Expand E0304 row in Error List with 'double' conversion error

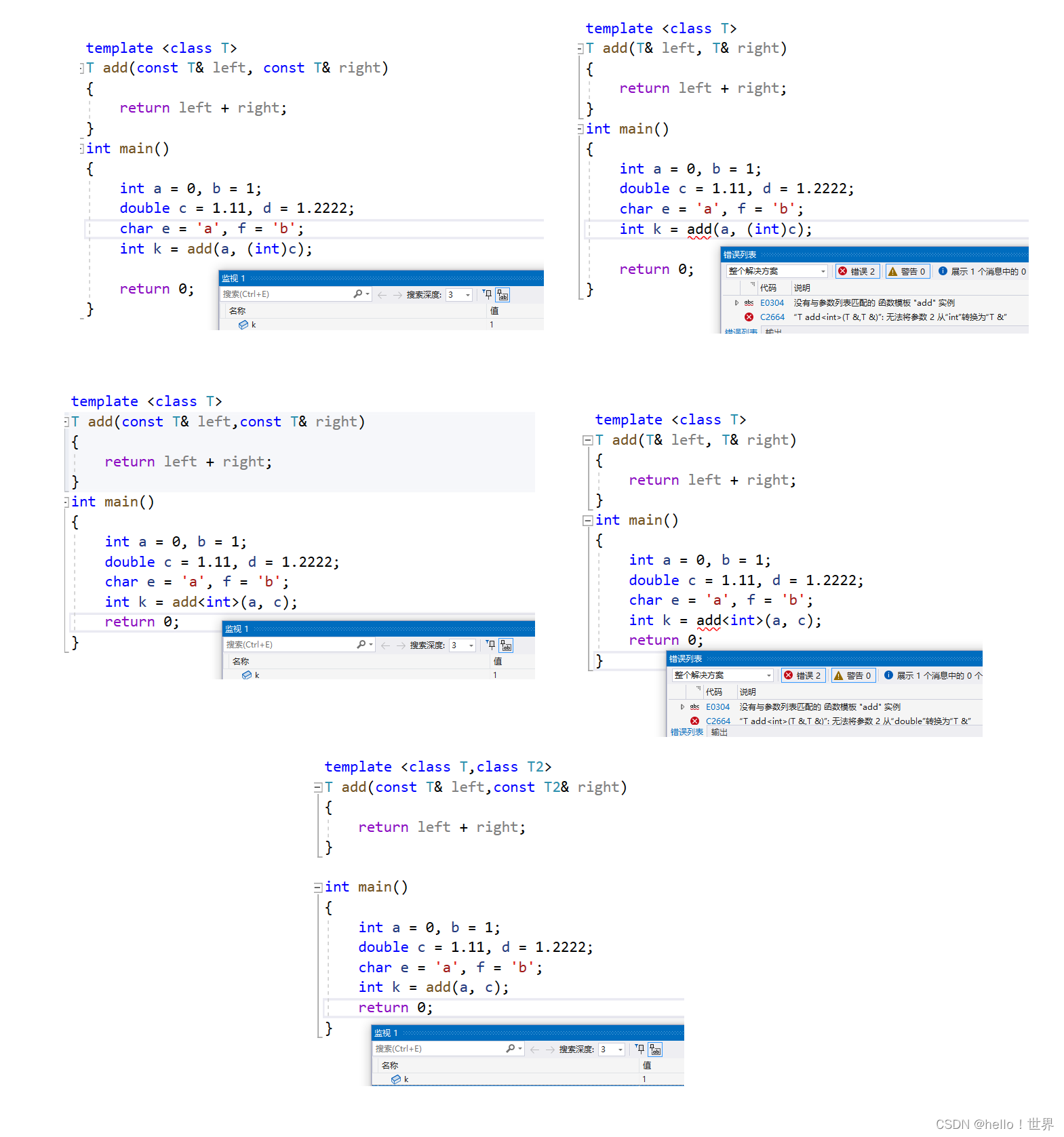(682, 707)
